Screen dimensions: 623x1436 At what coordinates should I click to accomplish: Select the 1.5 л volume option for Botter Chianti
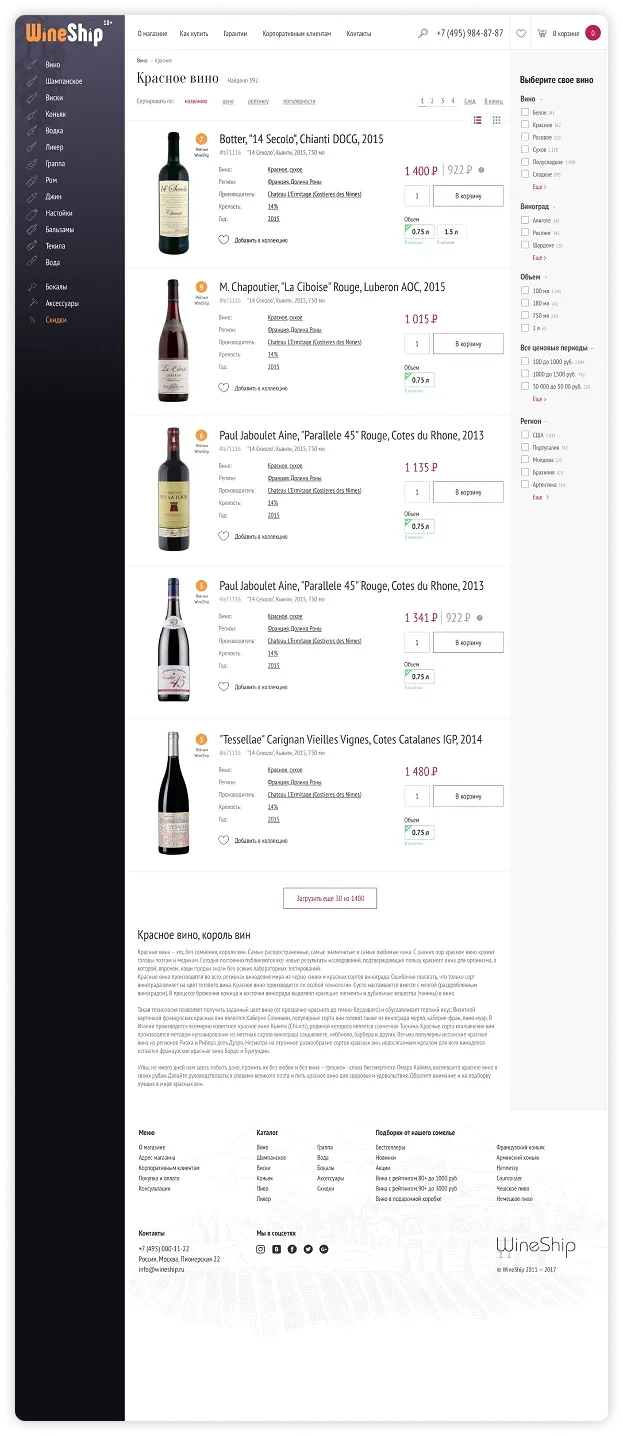[454, 231]
